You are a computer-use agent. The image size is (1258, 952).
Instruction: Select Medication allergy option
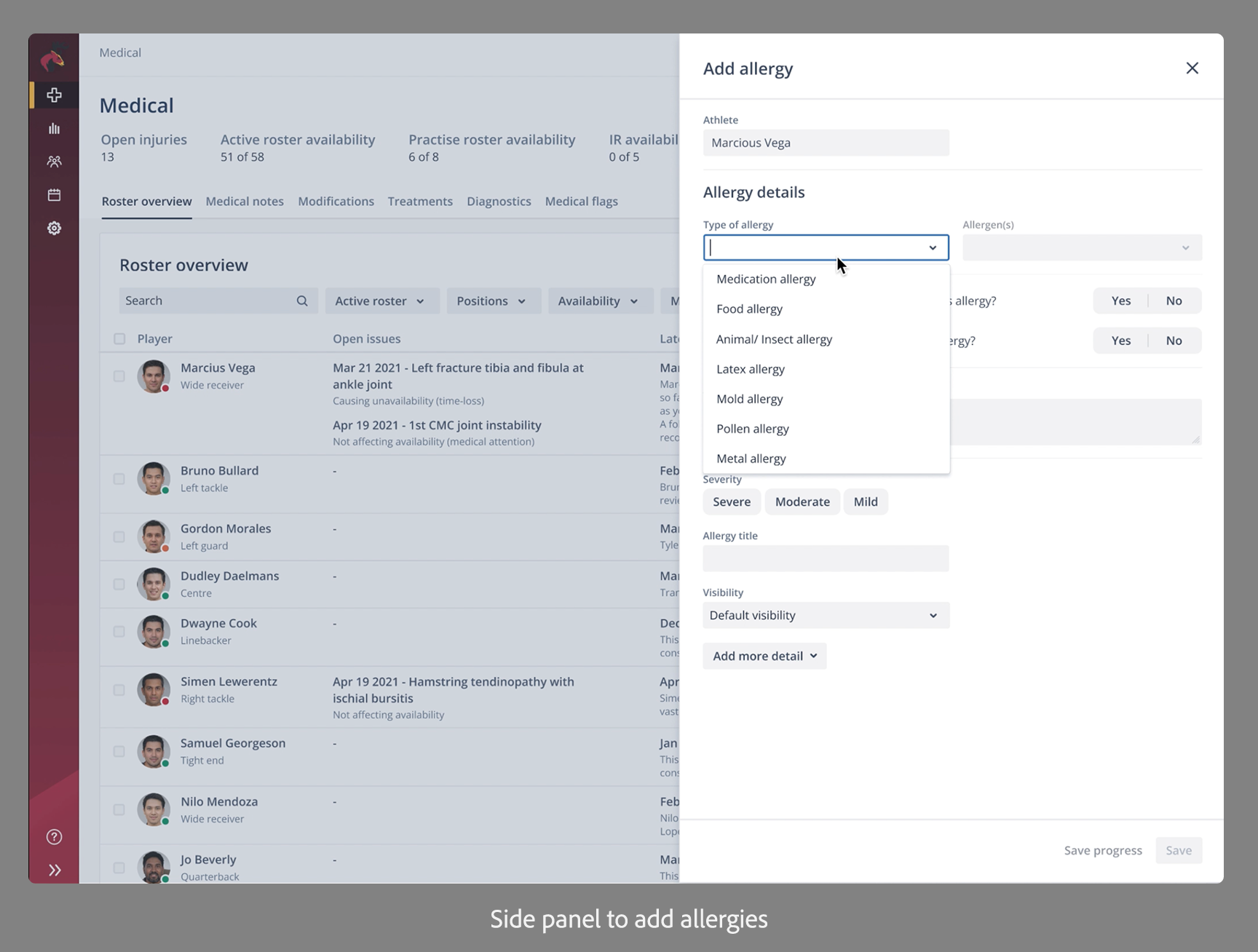point(826,279)
